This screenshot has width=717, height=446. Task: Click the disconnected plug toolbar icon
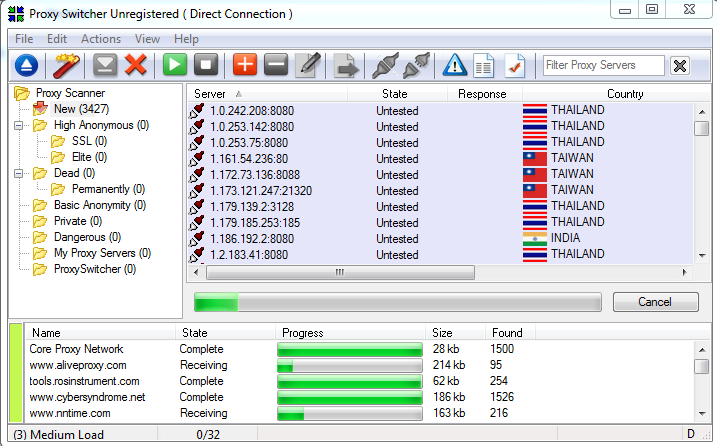[417, 65]
